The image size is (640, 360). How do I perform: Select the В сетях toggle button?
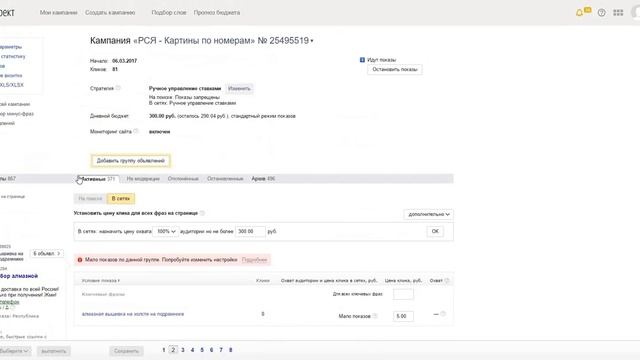tap(121, 198)
